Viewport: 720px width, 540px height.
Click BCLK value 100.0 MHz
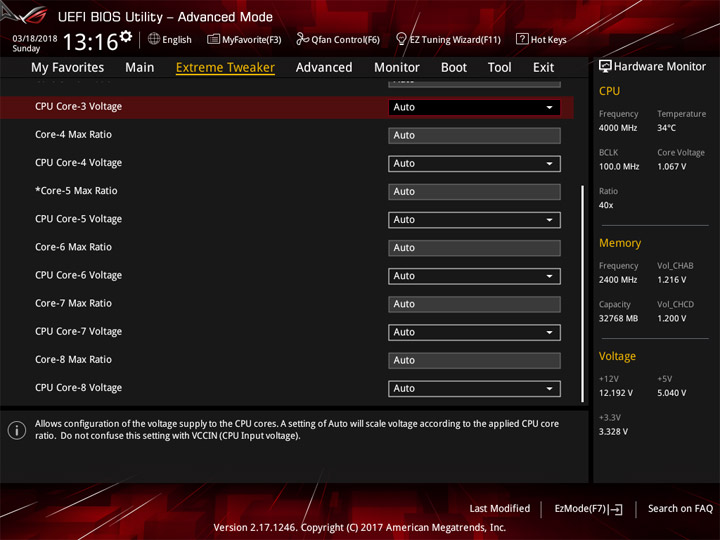click(x=619, y=167)
